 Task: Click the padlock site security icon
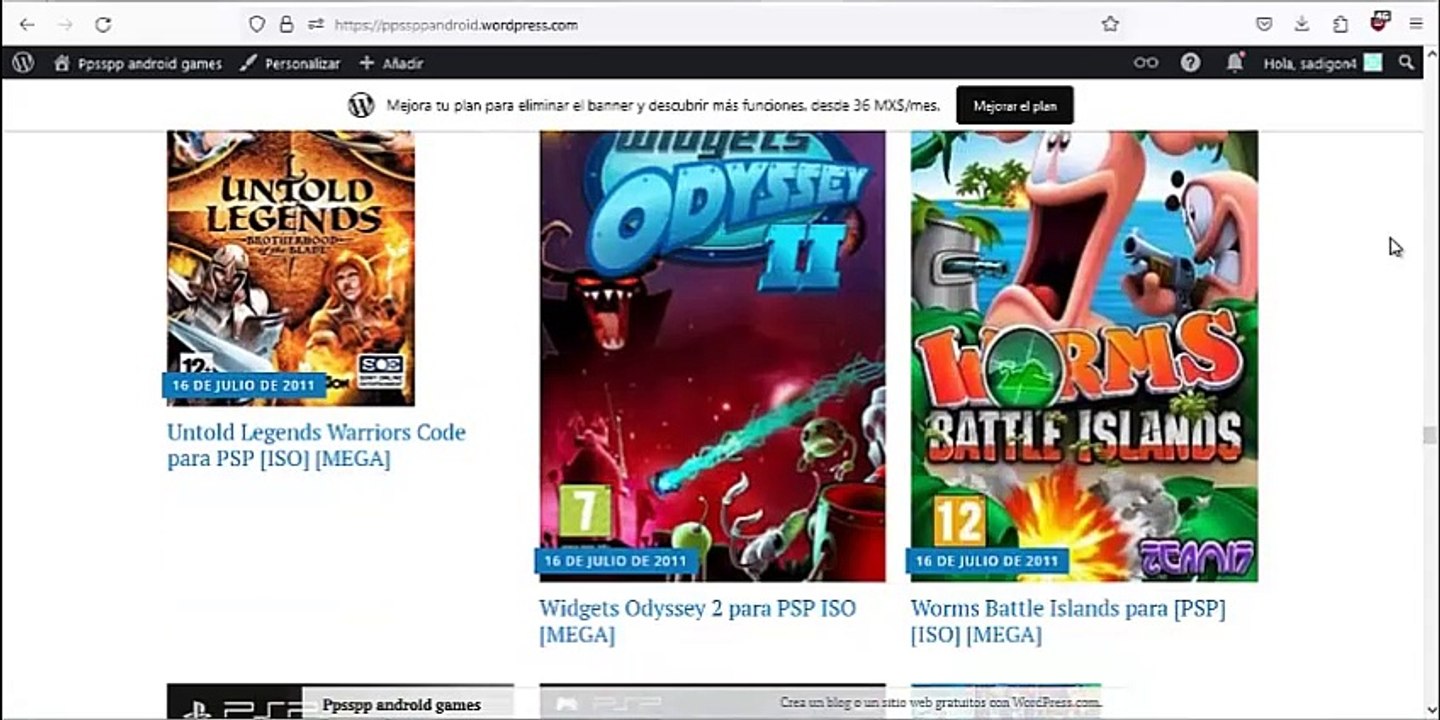point(287,24)
